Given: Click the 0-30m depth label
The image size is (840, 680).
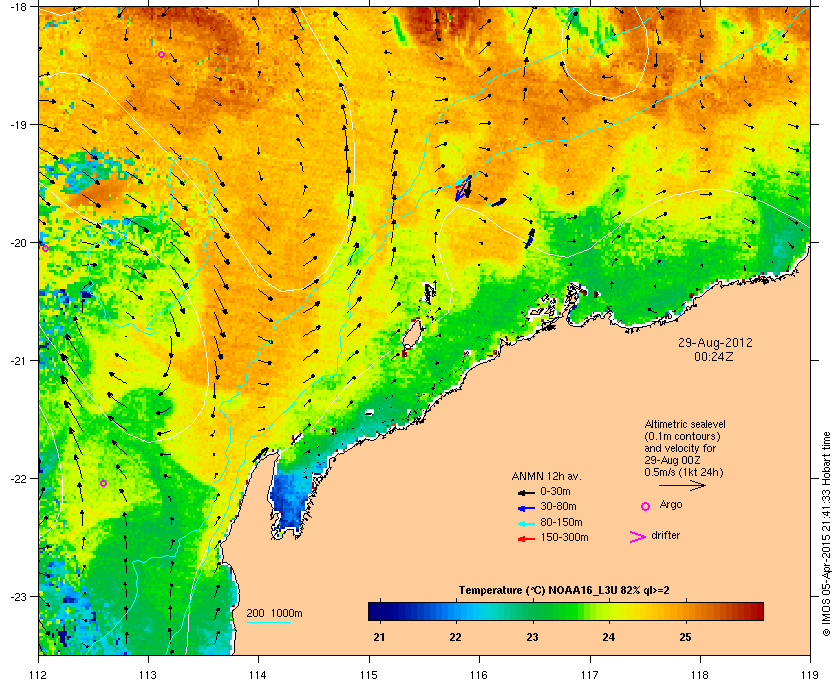Looking at the screenshot, I should click(x=555, y=491).
